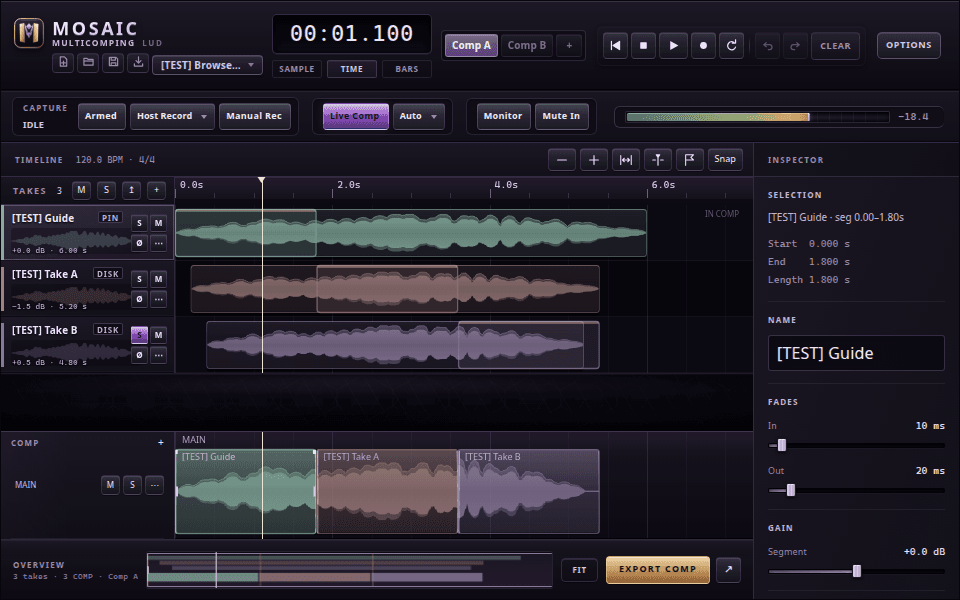Open the [TEST] Browse preset dropdown
This screenshot has height=600, width=960.
point(208,65)
